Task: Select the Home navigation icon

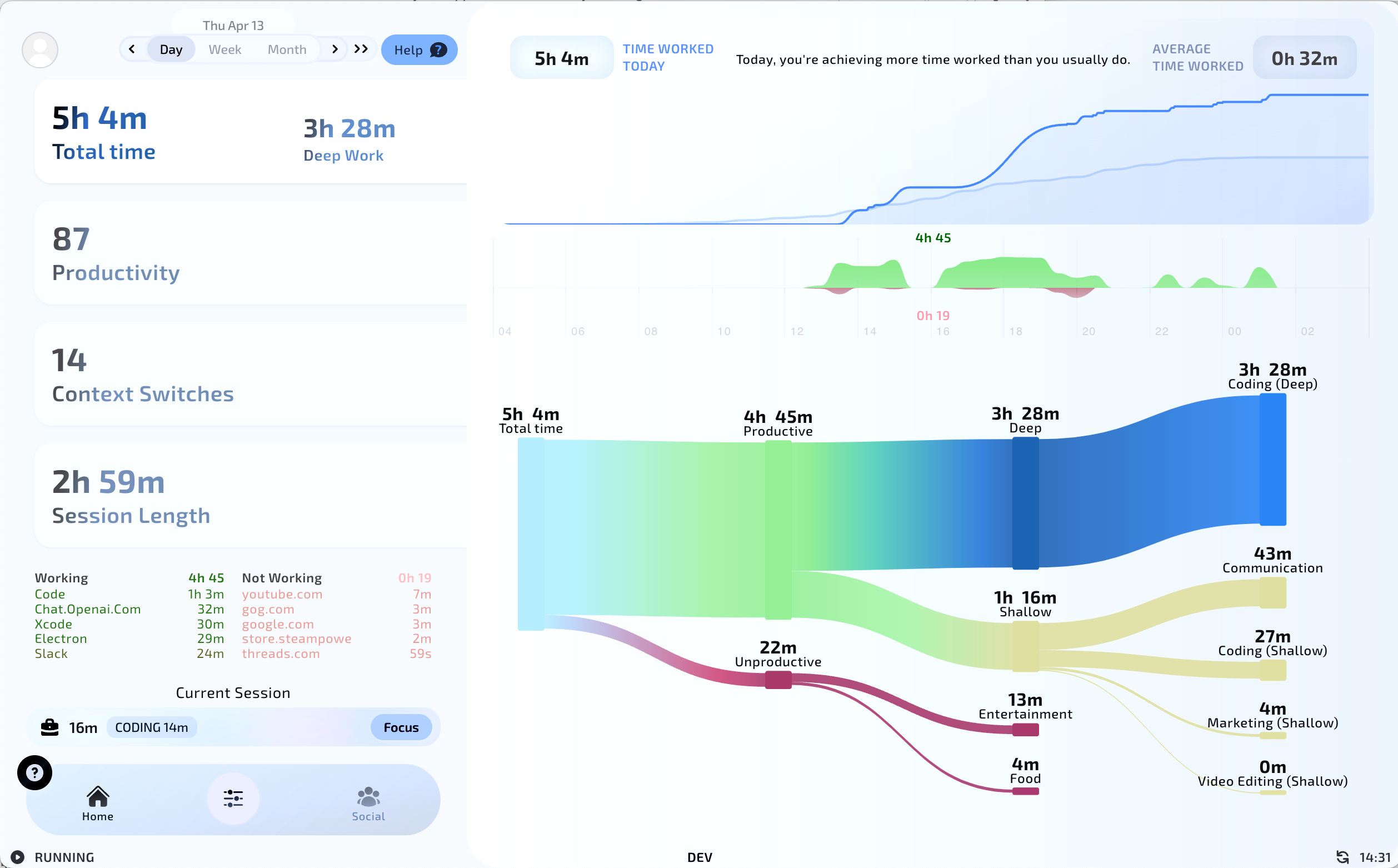Action: (97, 796)
